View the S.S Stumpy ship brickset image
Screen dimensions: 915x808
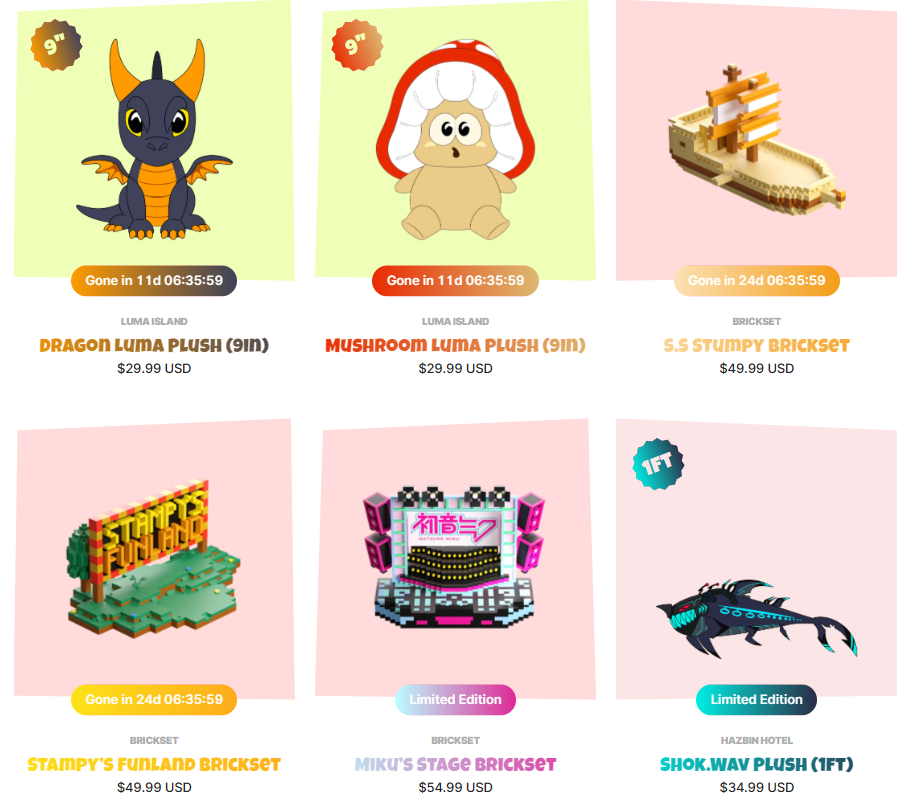757,140
